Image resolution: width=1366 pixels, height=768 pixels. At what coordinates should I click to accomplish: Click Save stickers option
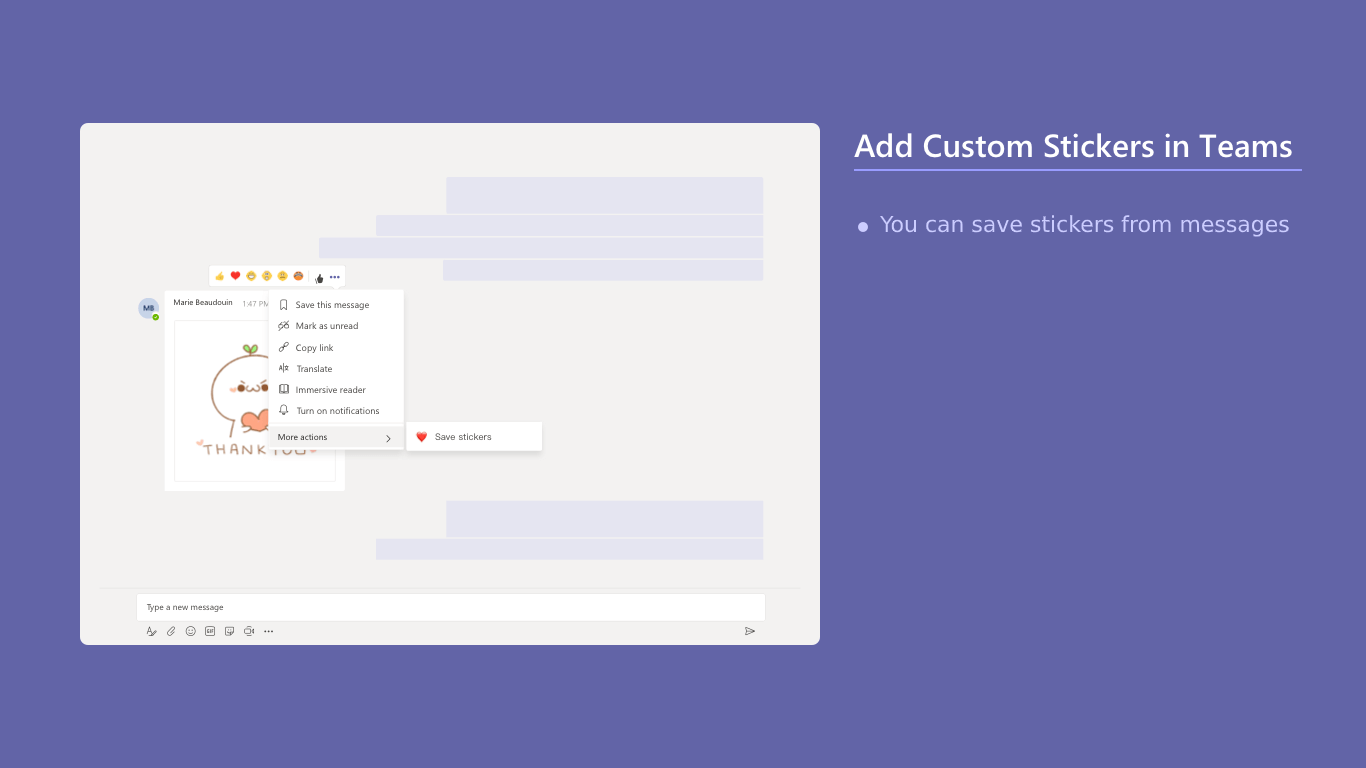(x=463, y=437)
